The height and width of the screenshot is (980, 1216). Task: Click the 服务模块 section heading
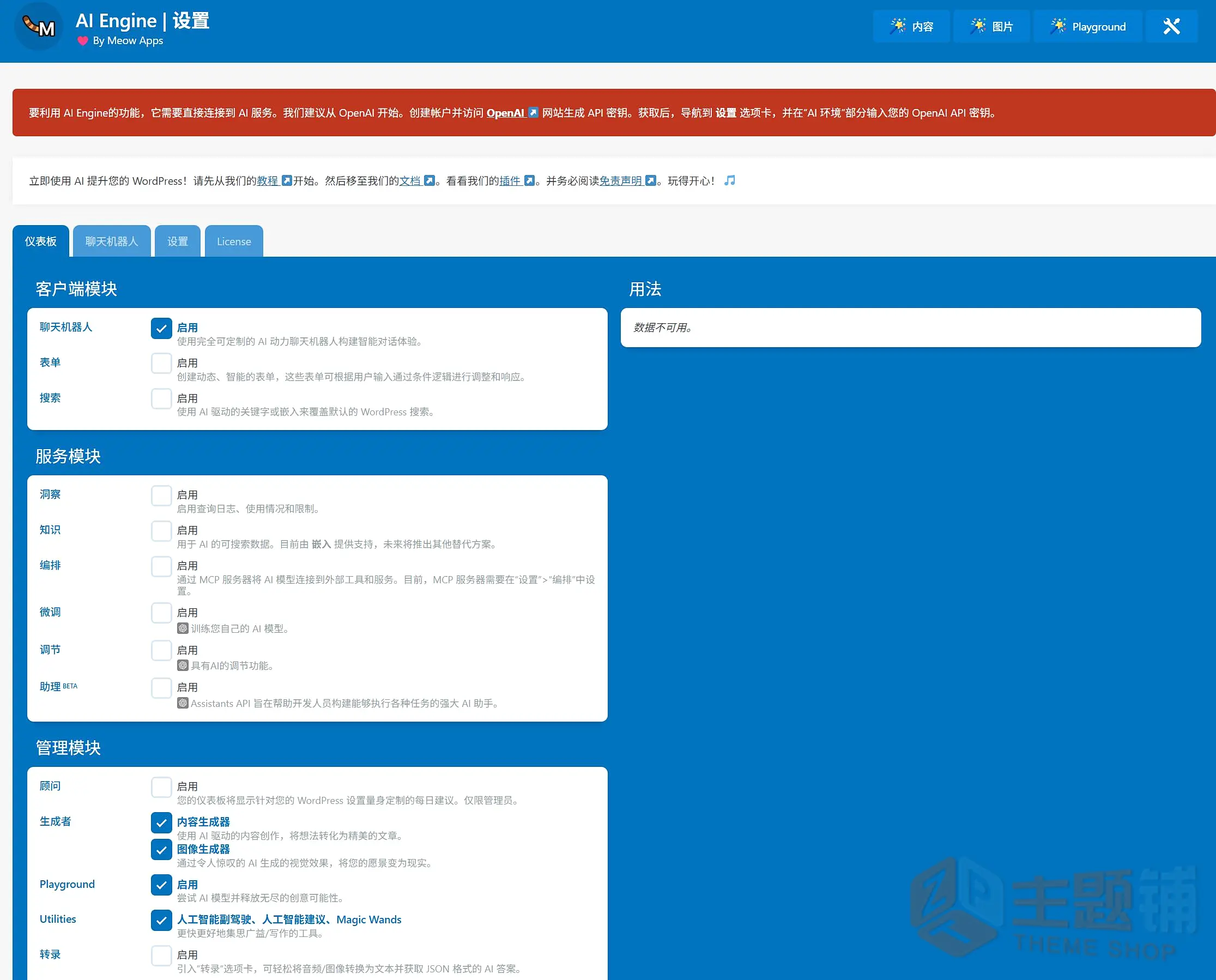(68, 456)
